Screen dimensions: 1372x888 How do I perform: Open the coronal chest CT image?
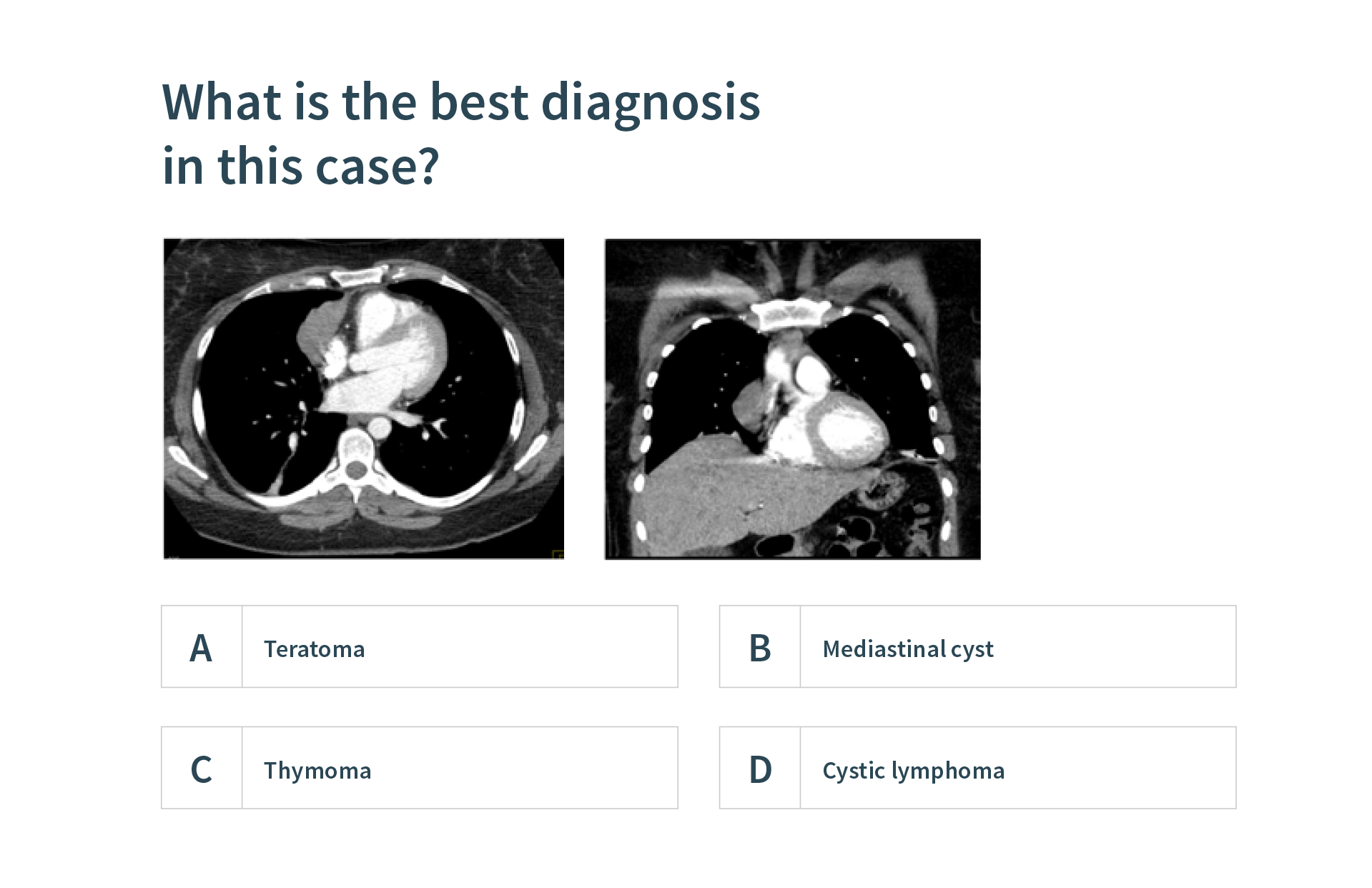click(792, 398)
